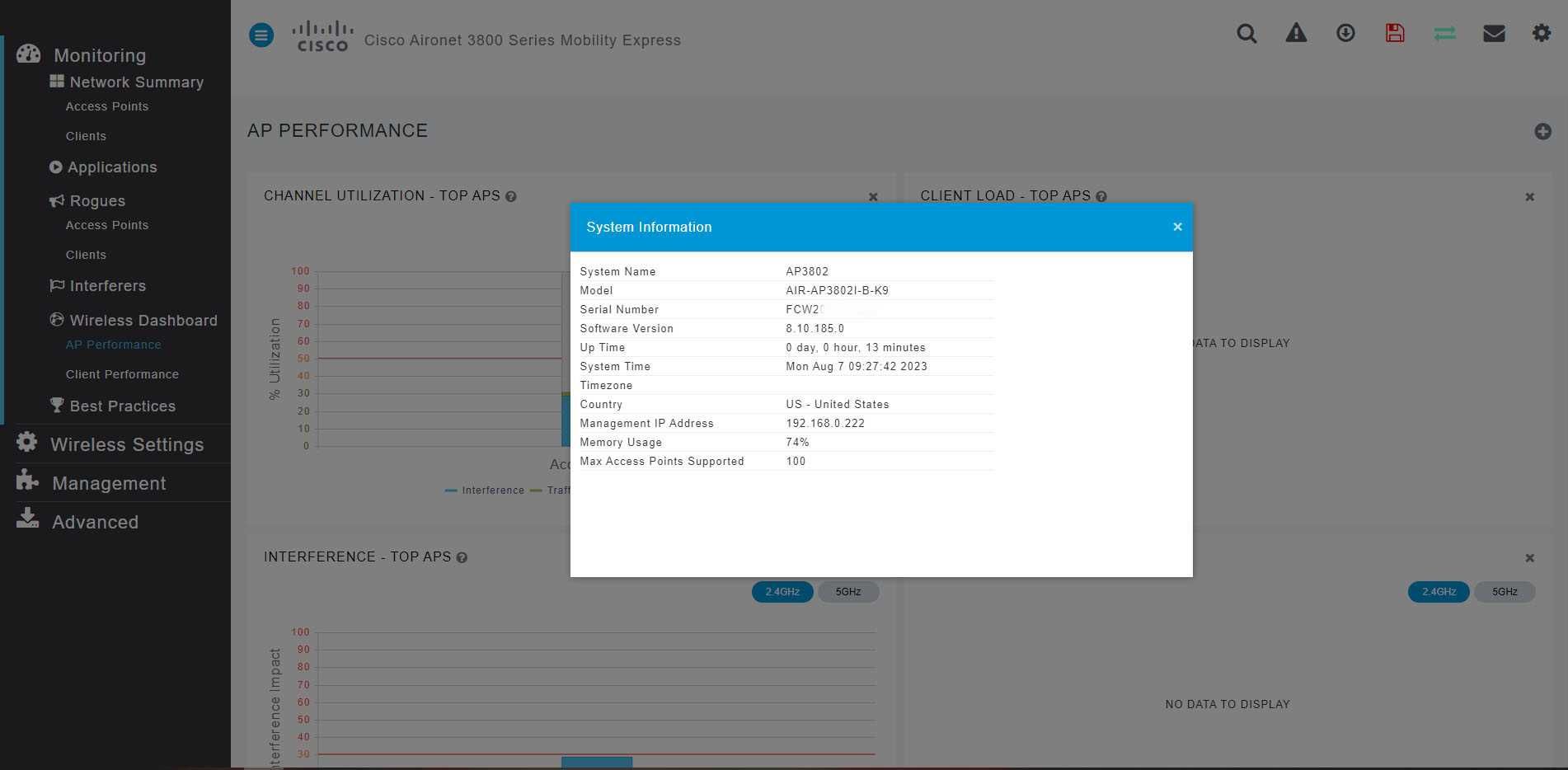This screenshot has height=770, width=1568.
Task: Click the blue interference chart bar
Action: (597, 763)
